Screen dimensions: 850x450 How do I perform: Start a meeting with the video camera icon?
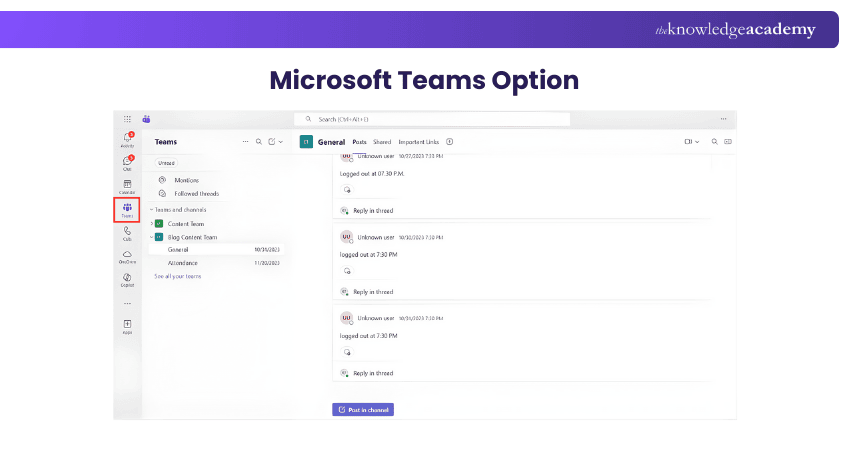tap(688, 142)
